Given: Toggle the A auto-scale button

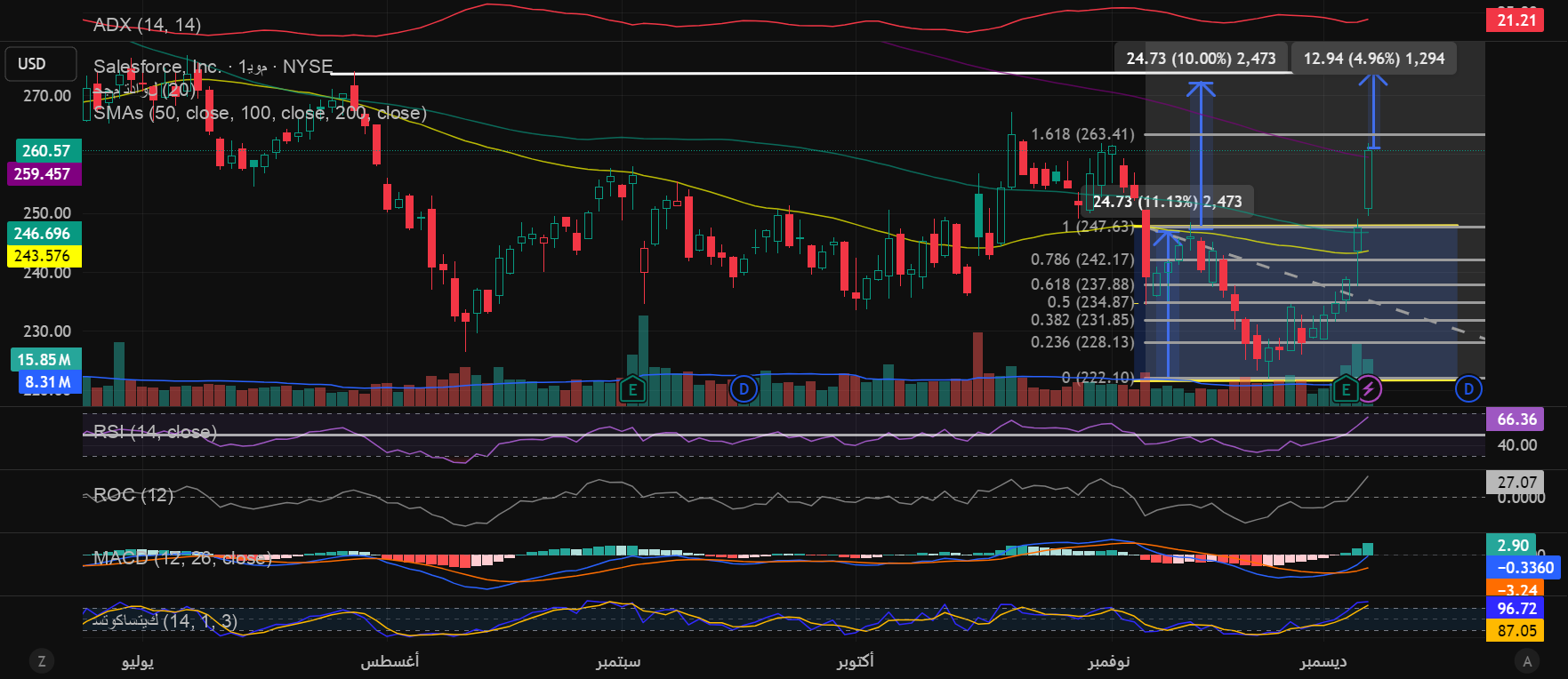Looking at the screenshot, I should [1527, 660].
